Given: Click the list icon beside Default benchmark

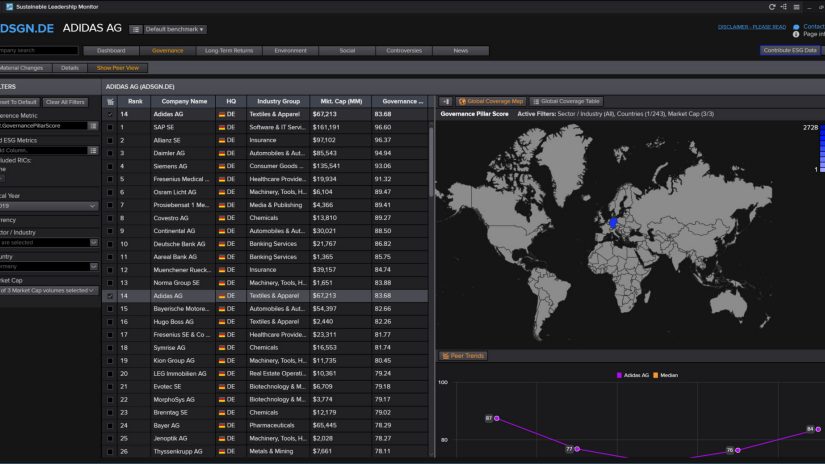Looking at the screenshot, I should [x=136, y=29].
